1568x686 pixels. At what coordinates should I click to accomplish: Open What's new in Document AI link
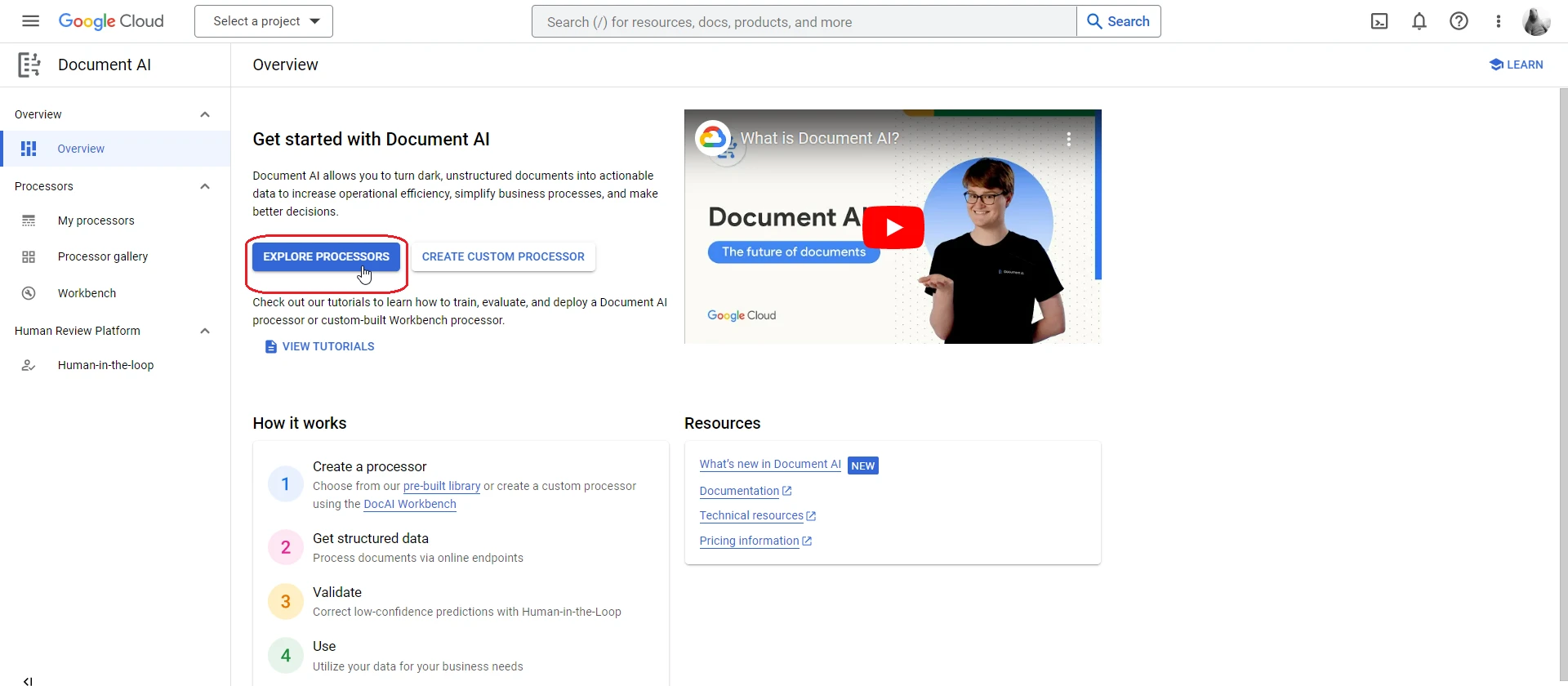[x=770, y=464]
